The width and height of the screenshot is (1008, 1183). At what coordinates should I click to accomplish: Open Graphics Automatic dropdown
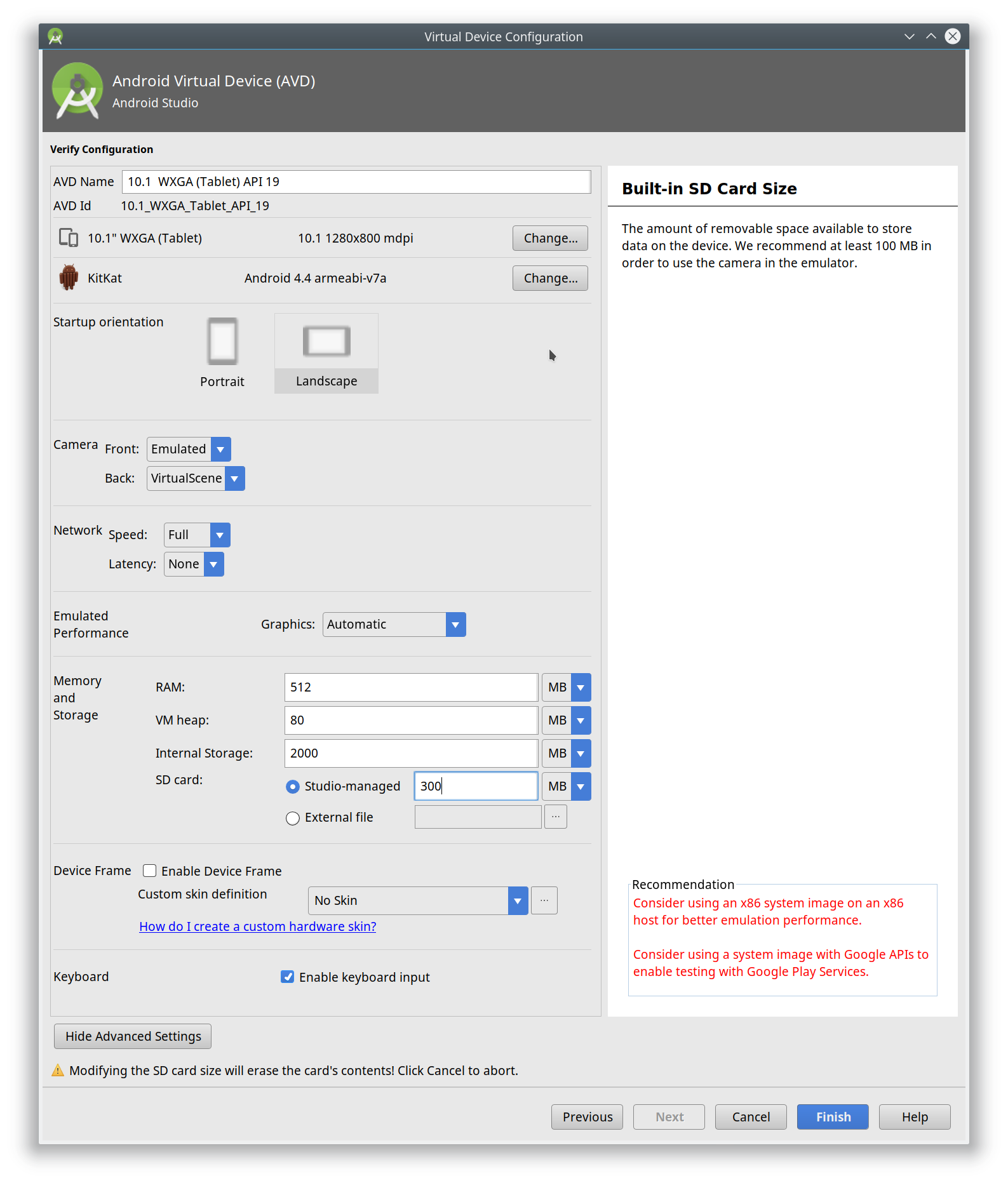pyautogui.click(x=394, y=624)
